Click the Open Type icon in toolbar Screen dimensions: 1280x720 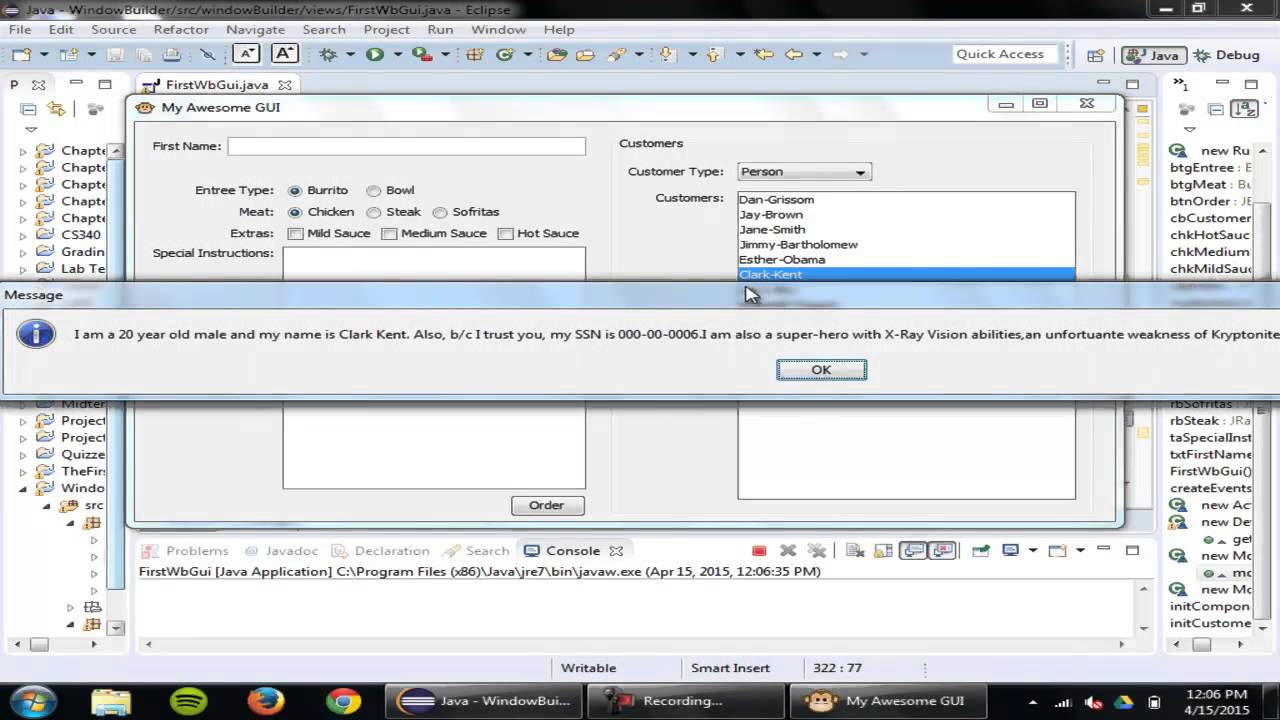[557, 55]
